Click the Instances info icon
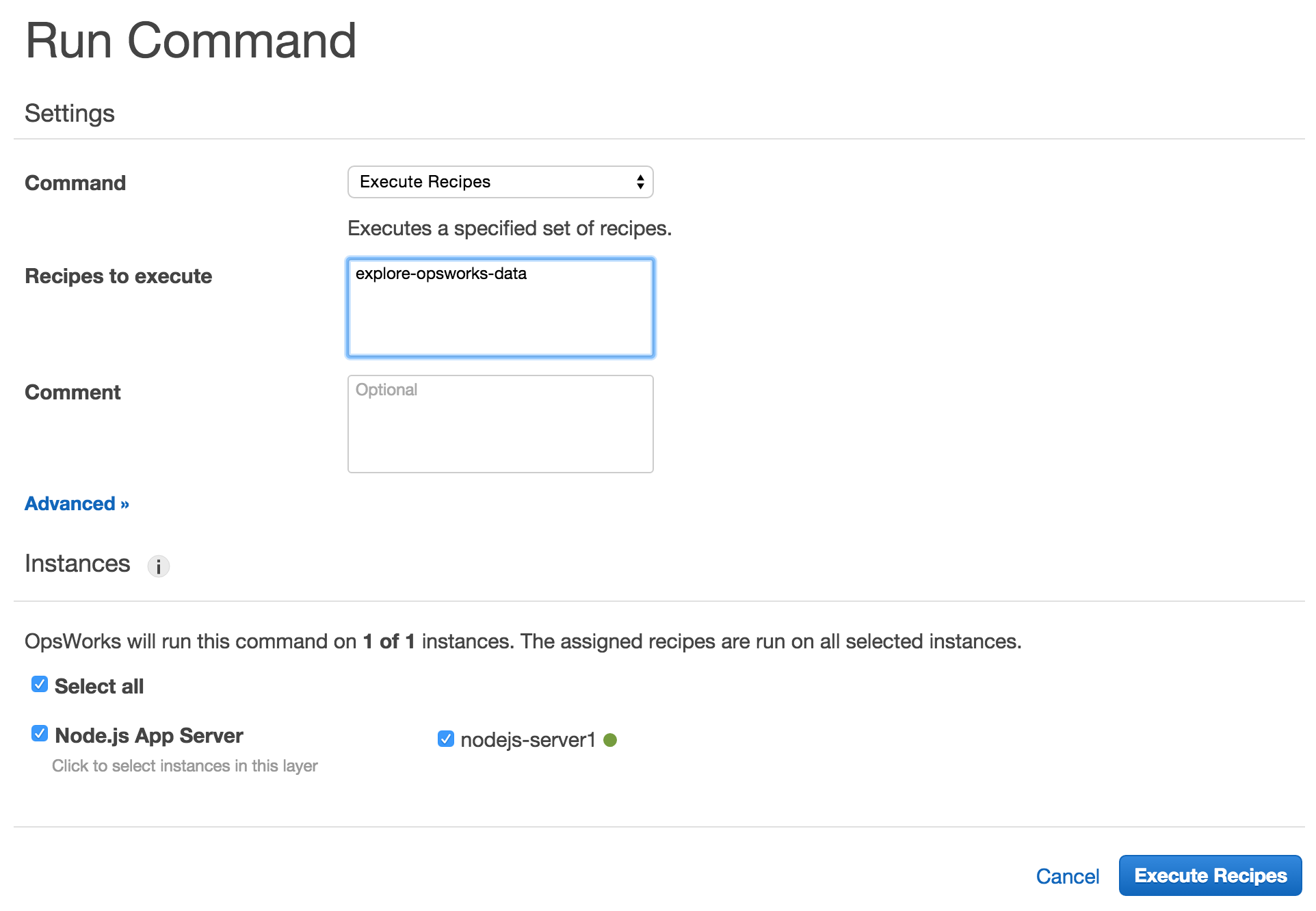The height and width of the screenshot is (911, 1316). point(158,566)
